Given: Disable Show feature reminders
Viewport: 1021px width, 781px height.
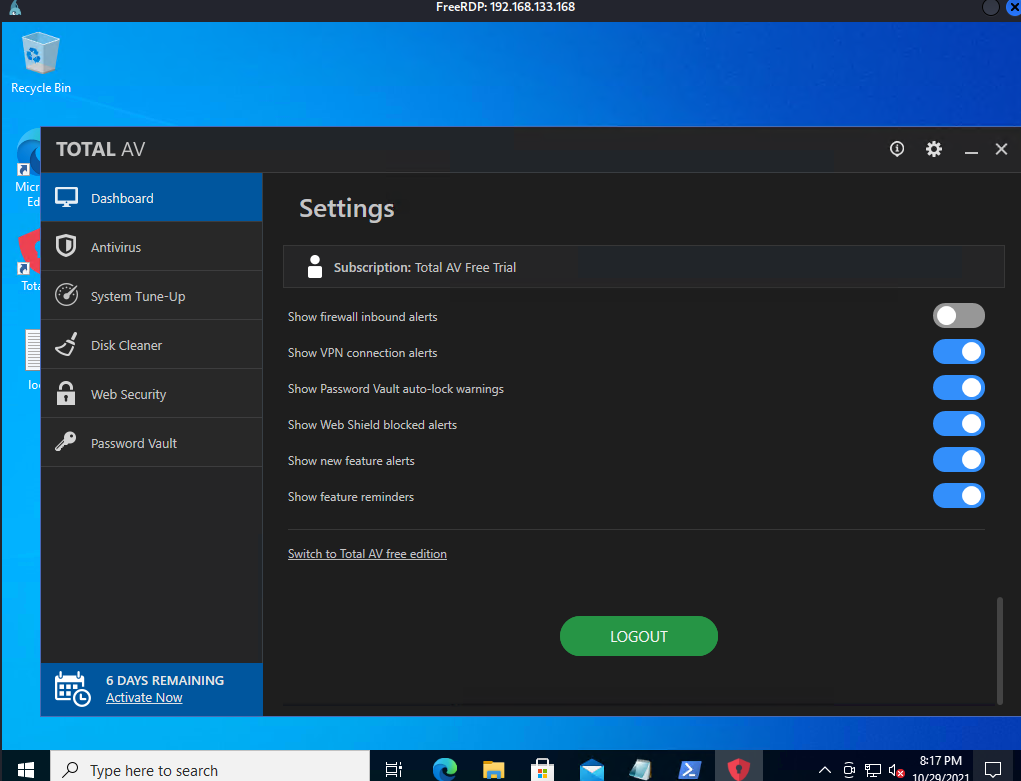Looking at the screenshot, I should click(958, 496).
